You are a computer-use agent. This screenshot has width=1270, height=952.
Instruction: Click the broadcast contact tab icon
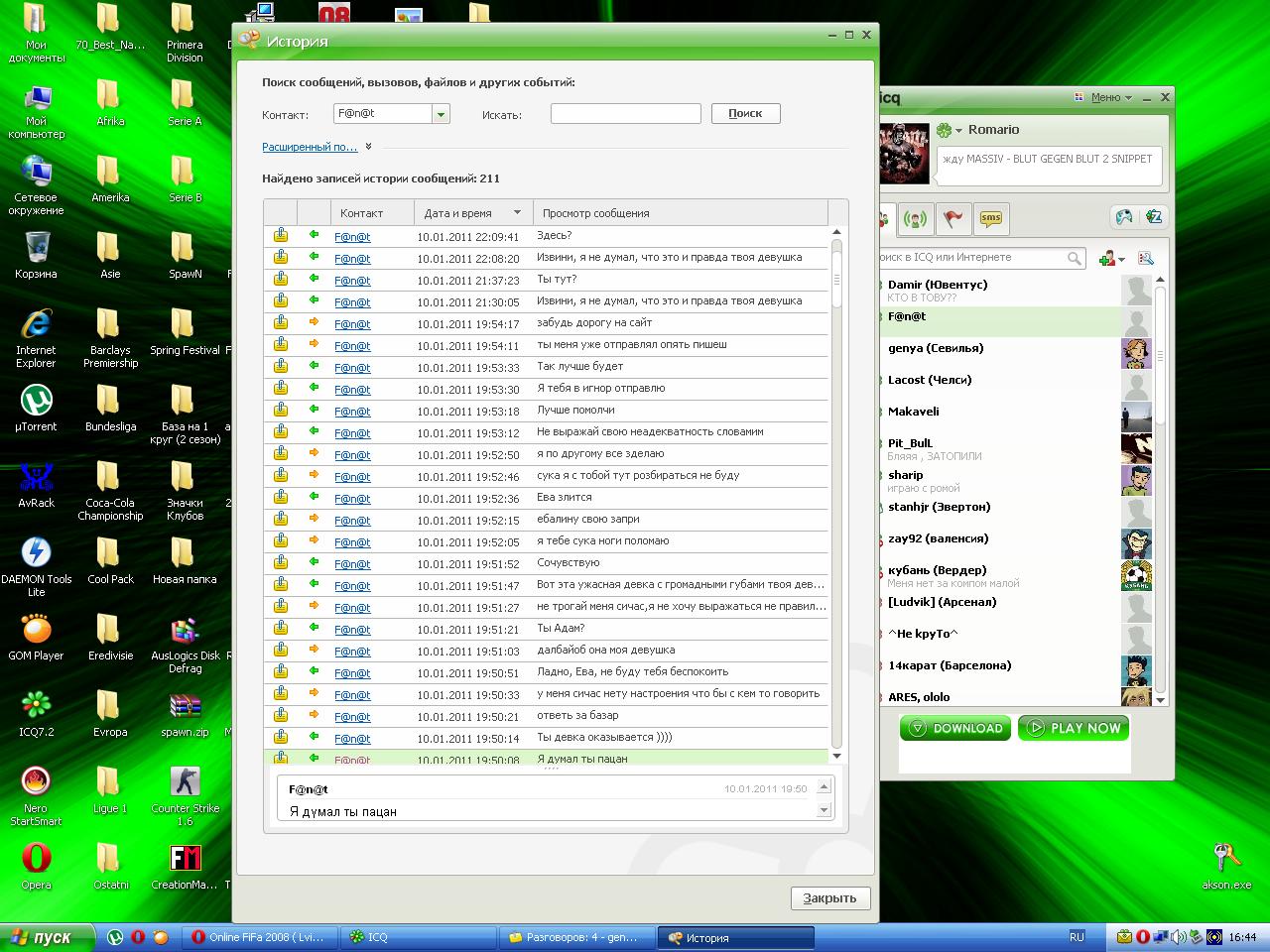(x=916, y=219)
